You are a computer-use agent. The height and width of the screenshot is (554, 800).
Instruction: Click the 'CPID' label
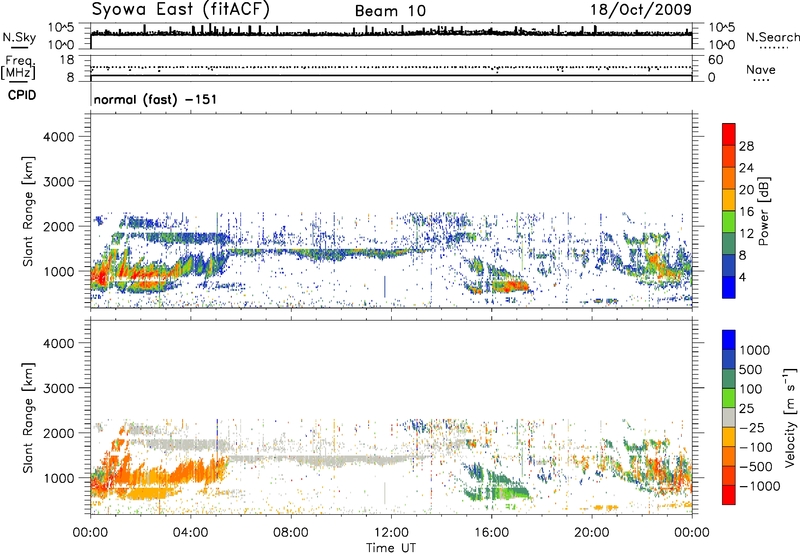tap(22, 95)
